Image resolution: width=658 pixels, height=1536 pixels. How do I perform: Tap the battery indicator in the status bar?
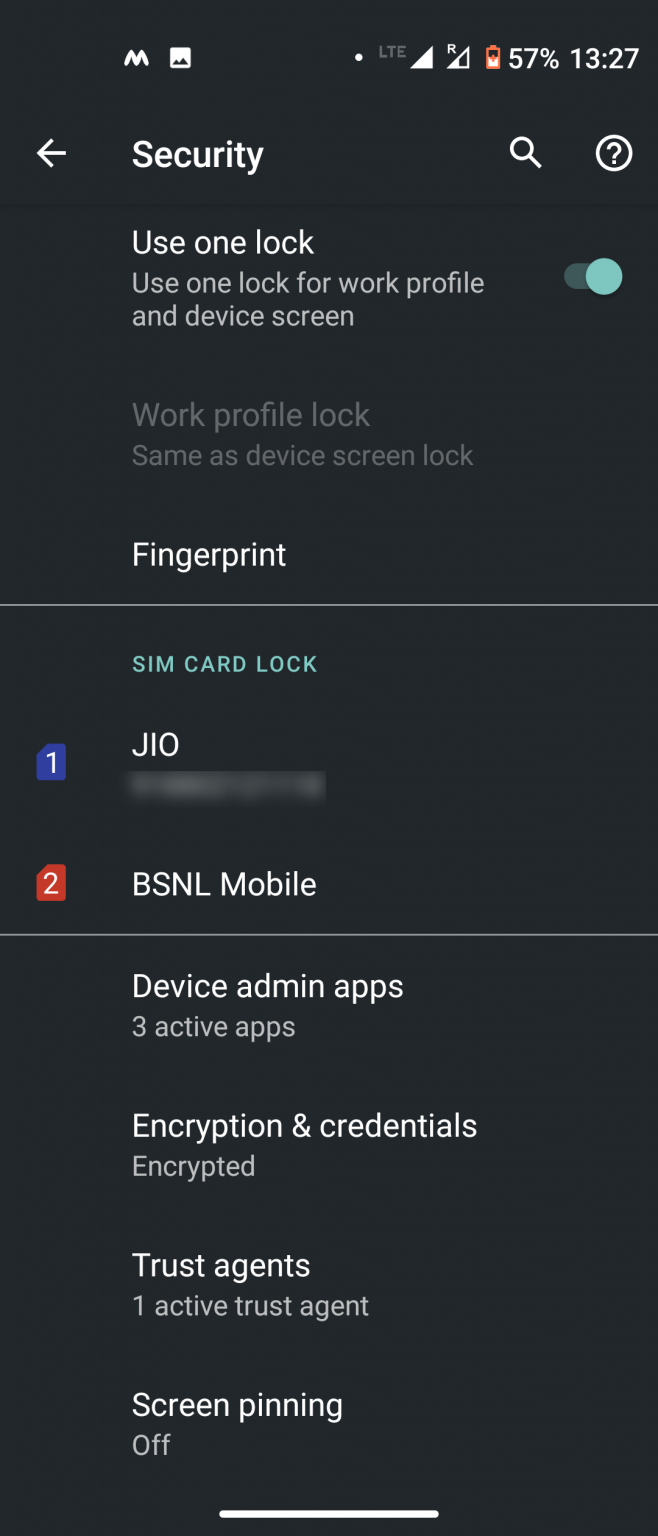[492, 57]
